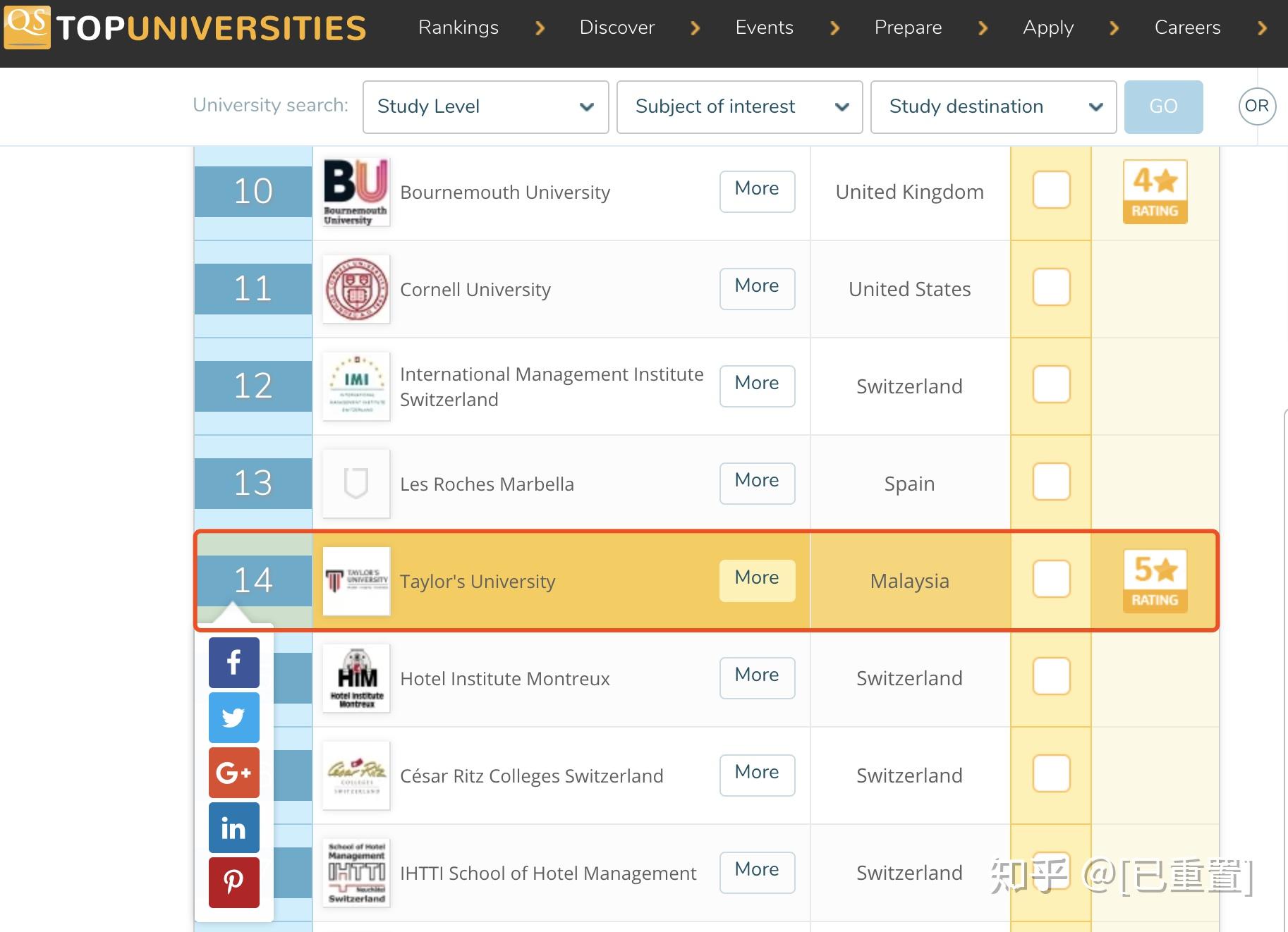1288x932 pixels.
Task: Click Malaysia location text
Action: [910, 582]
